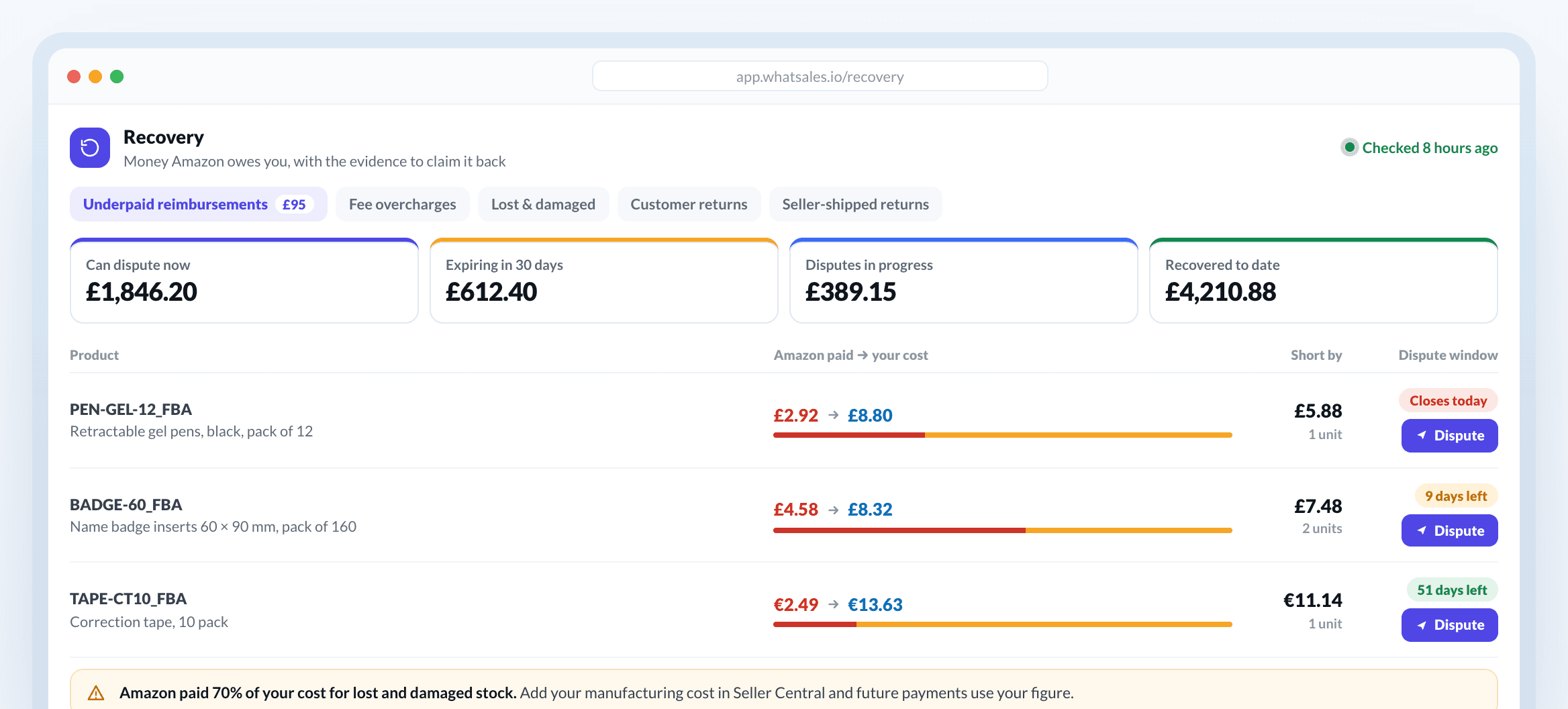Click the purple Recovery app icon
Viewport: 1568px width, 709px height.
coord(90,148)
